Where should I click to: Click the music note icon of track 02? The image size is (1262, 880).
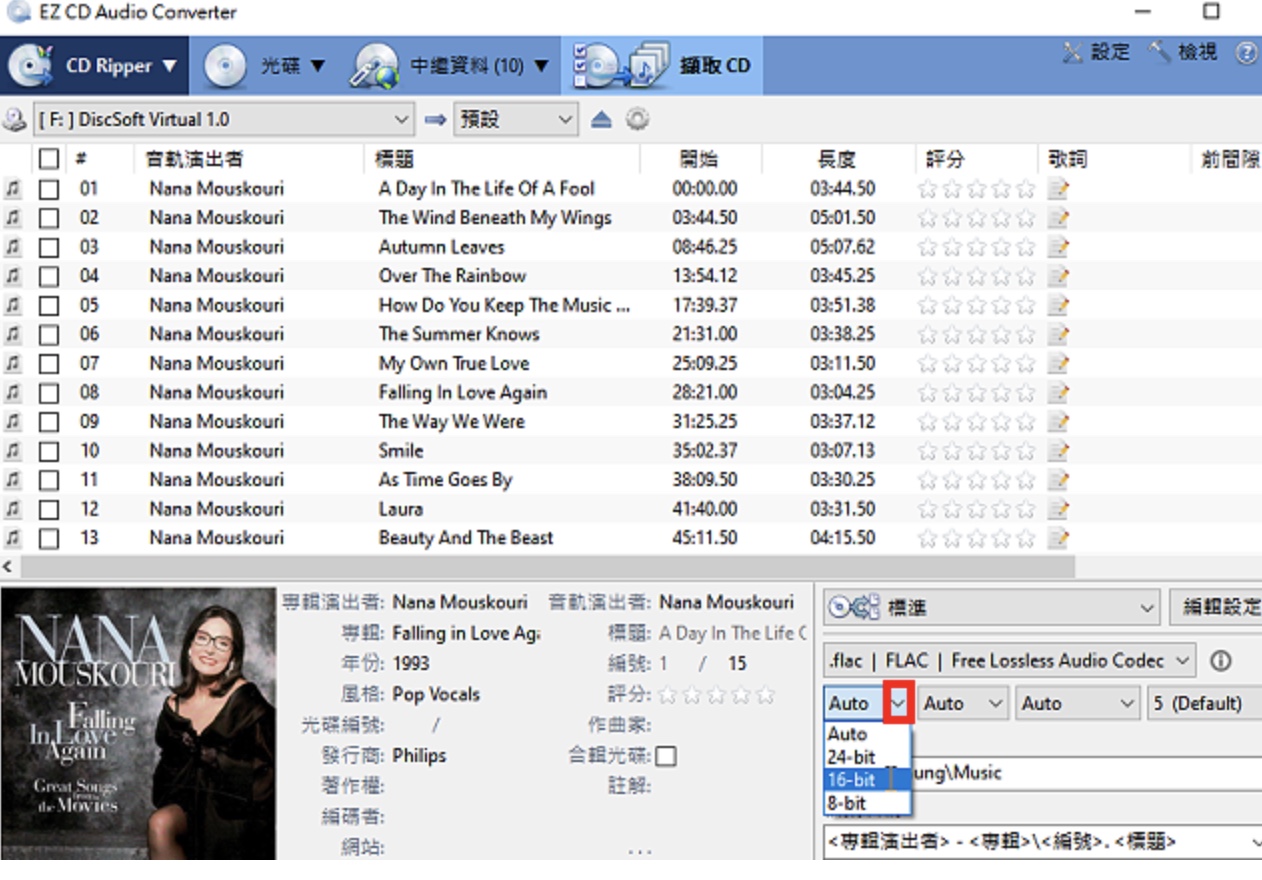click(x=13, y=218)
